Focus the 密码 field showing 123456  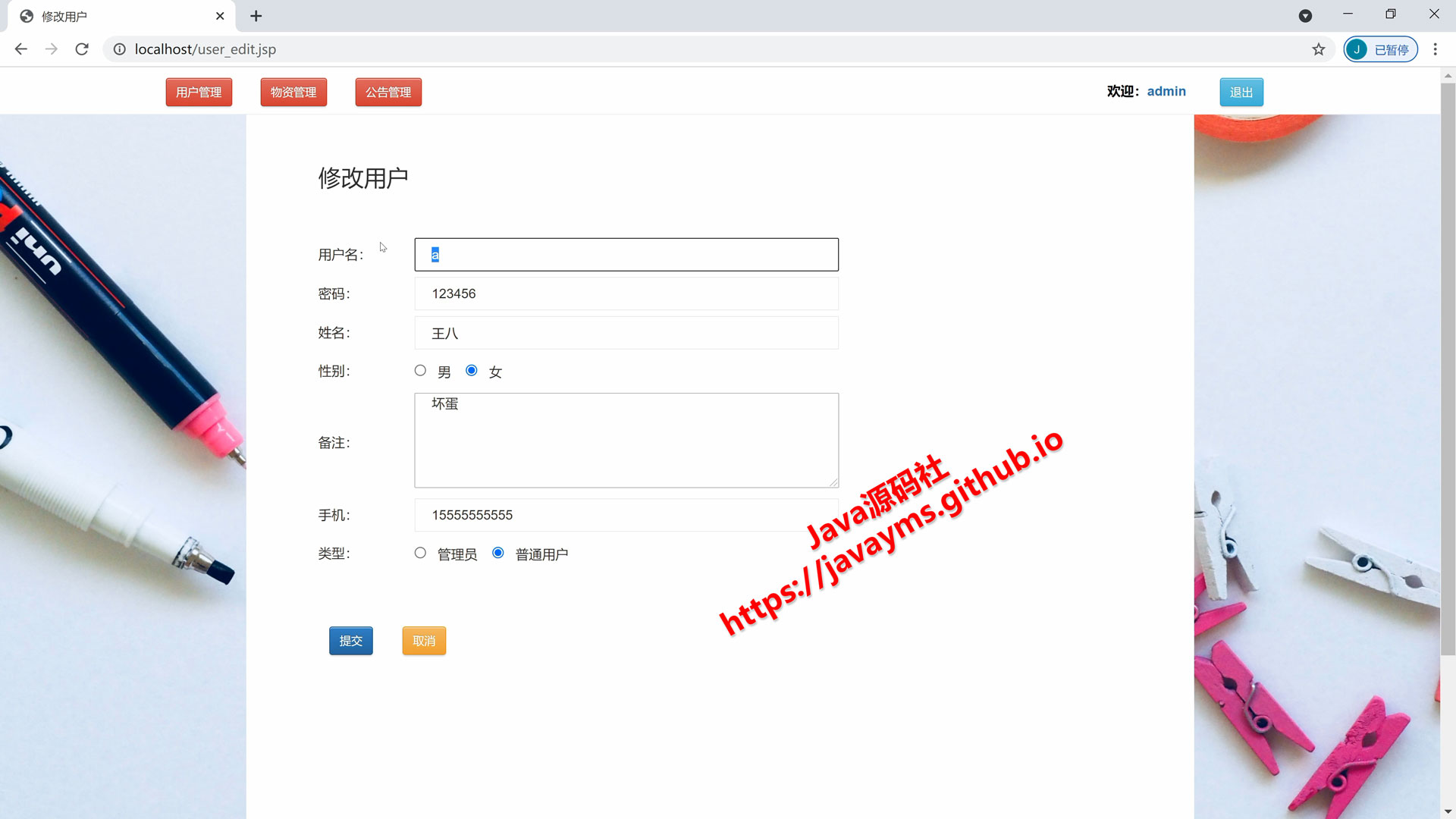626,293
